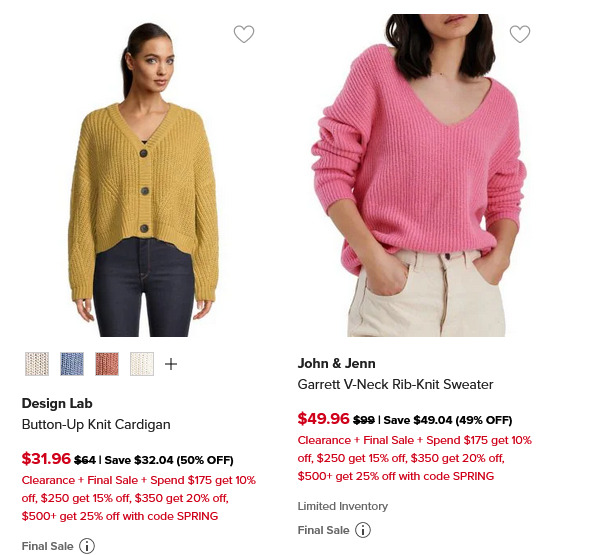Open Final Sale info icon under pink sweater
591x555 pixels.
(363, 530)
